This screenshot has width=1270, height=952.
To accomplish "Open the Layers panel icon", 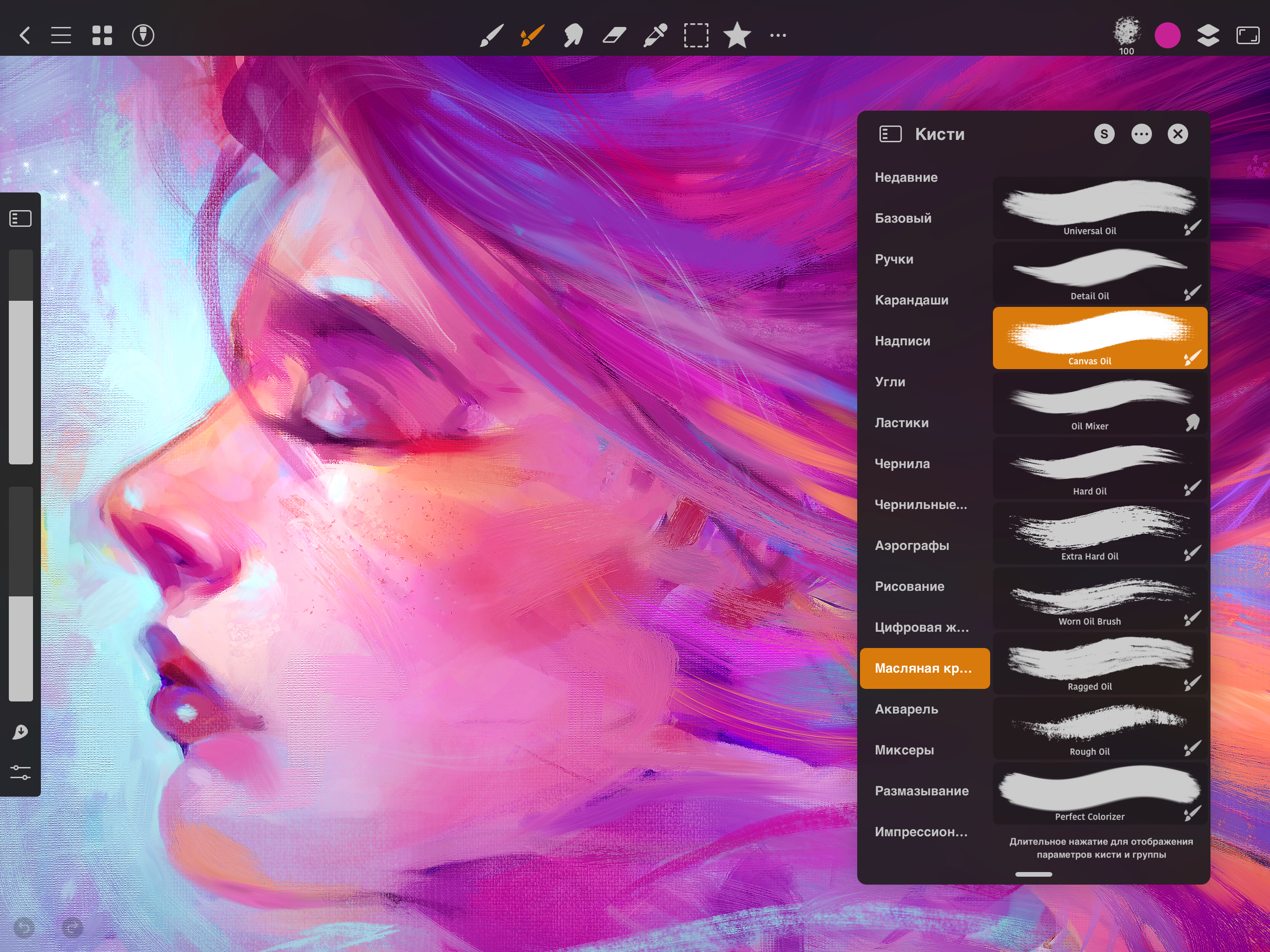I will click(1208, 36).
